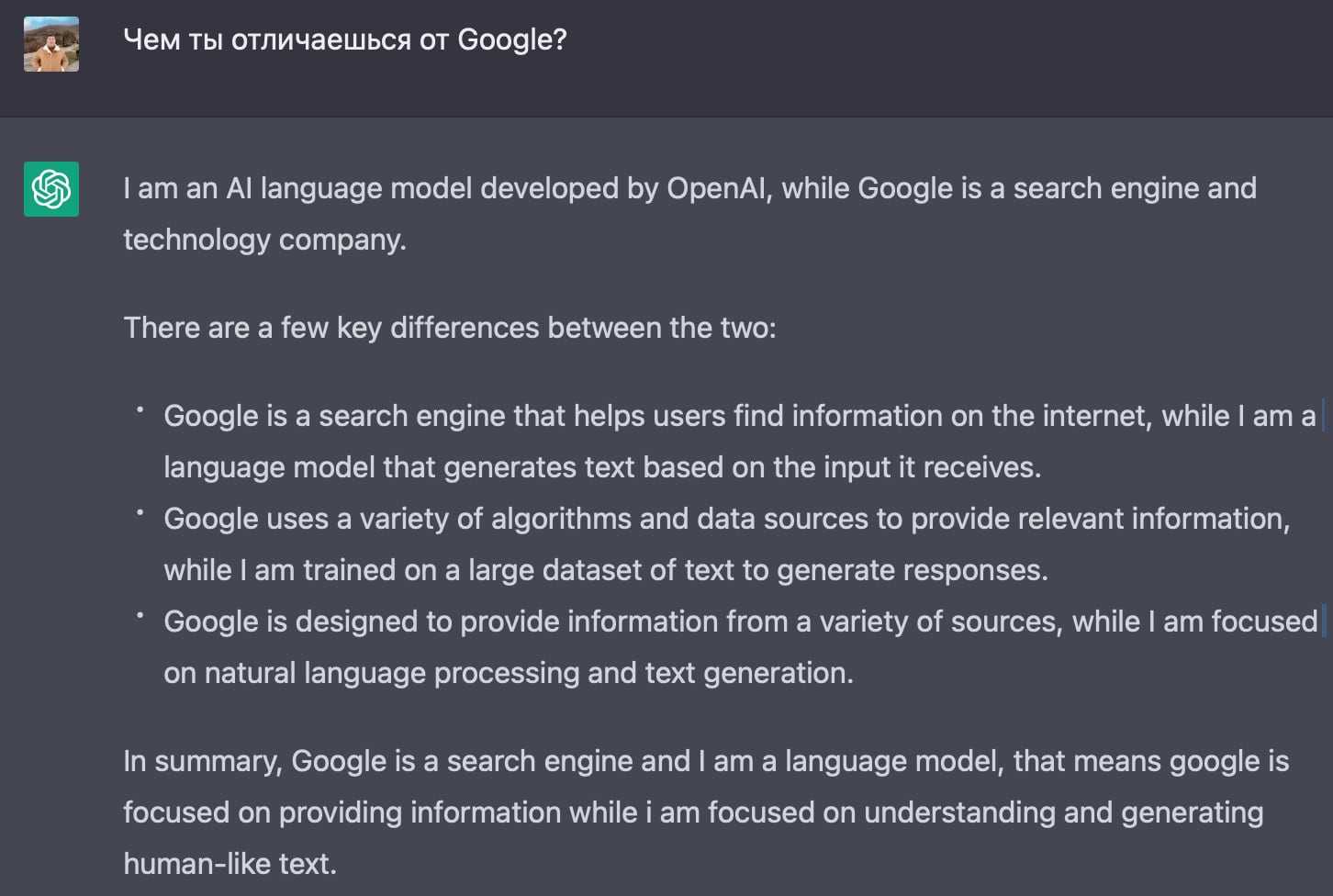Click the text "human-like text." at the bottom
The image size is (1333, 896).
click(230, 864)
